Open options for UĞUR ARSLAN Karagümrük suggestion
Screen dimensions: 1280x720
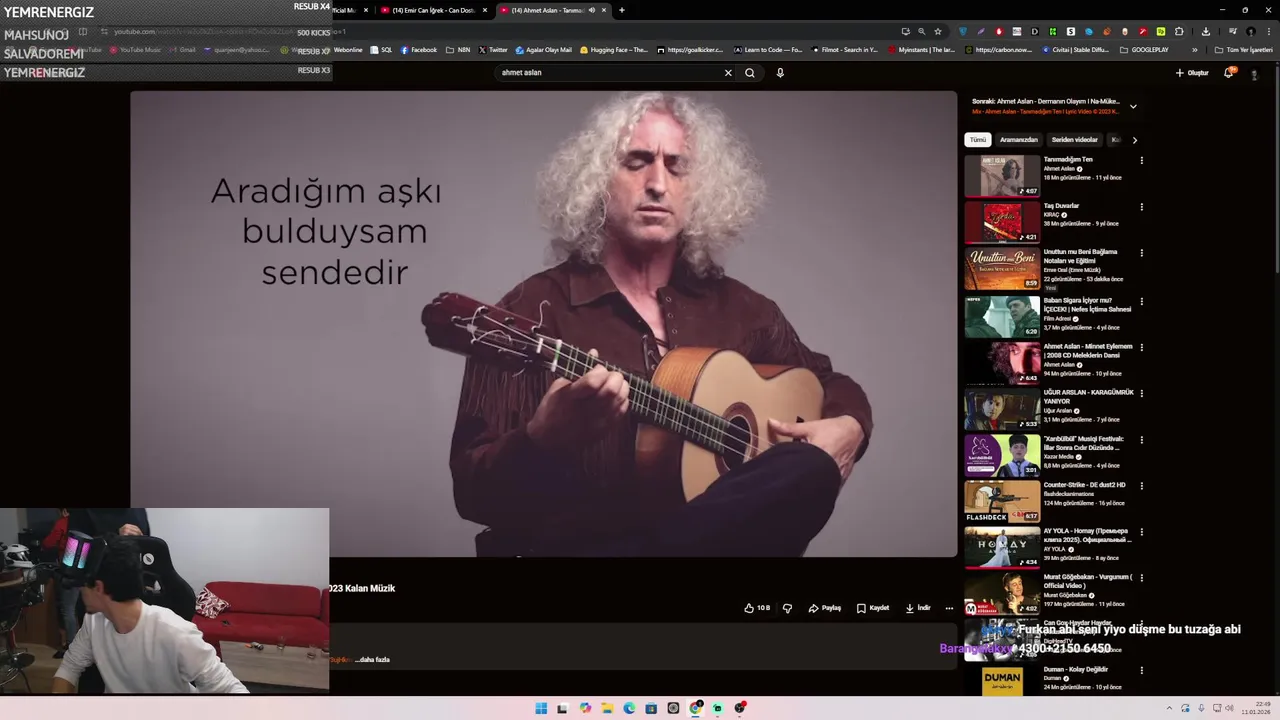pyautogui.click(x=1141, y=393)
